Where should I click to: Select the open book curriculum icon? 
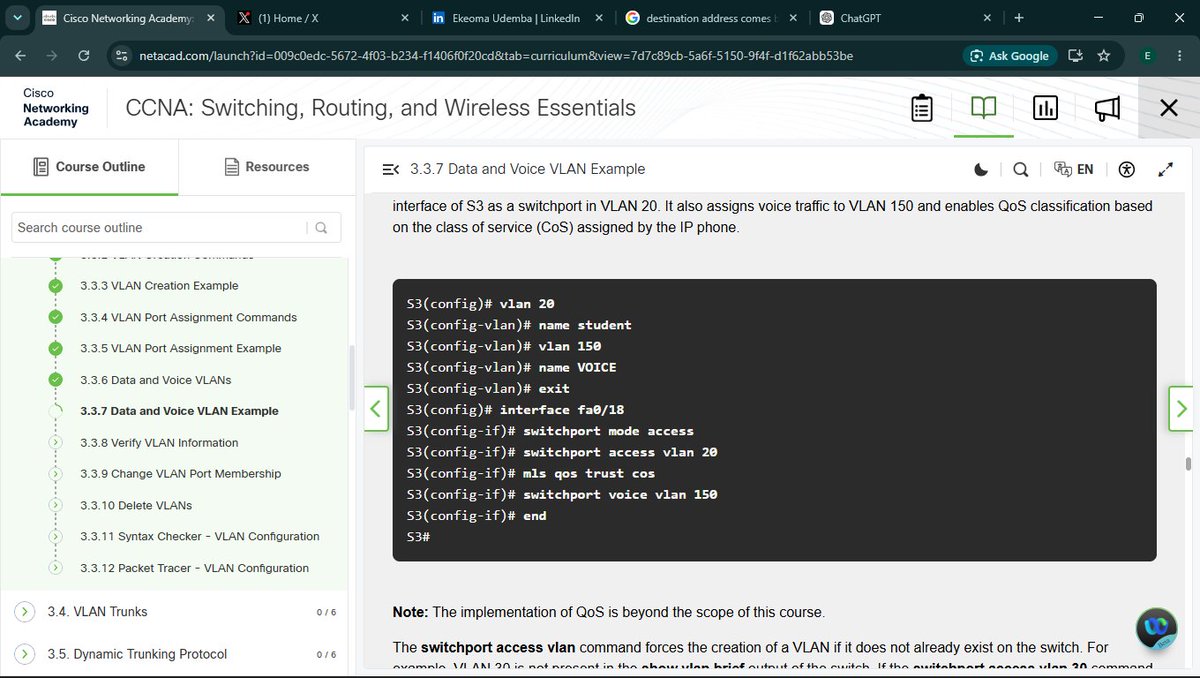[x=984, y=108]
